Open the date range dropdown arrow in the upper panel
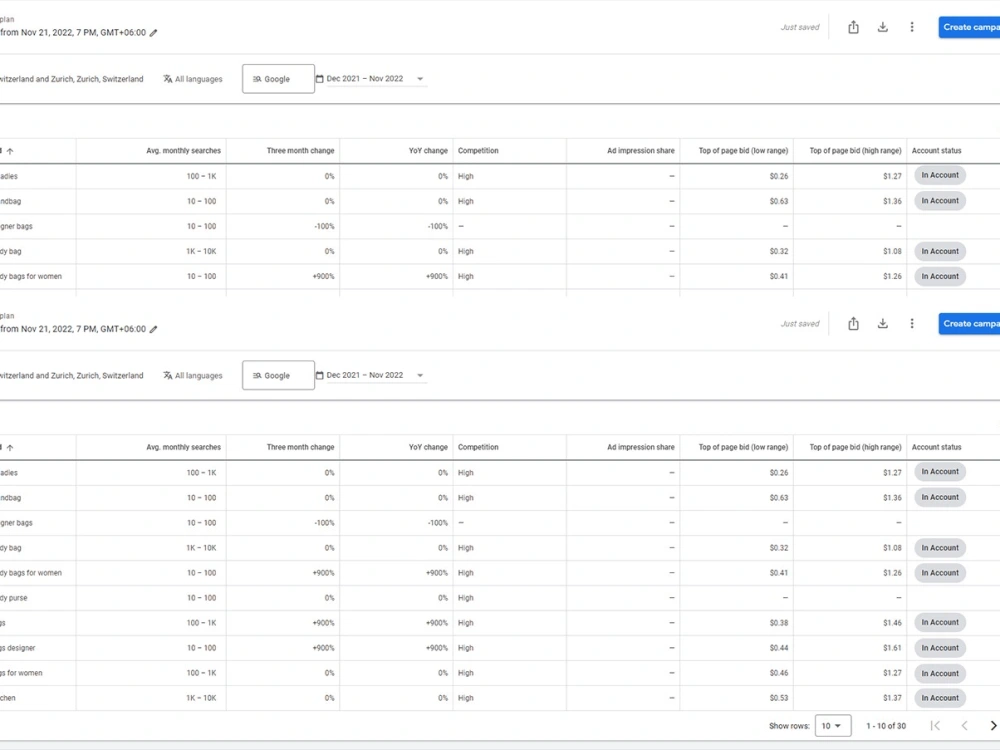The image size is (1000, 750). tap(420, 79)
